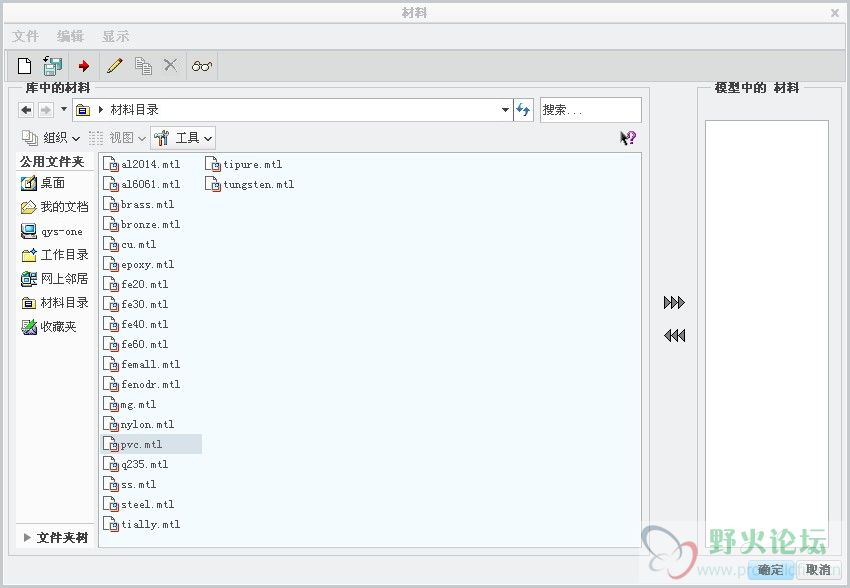Screen dimensions: 850x588
Task: Close the 材料 dialog window
Action: tap(835, 13)
